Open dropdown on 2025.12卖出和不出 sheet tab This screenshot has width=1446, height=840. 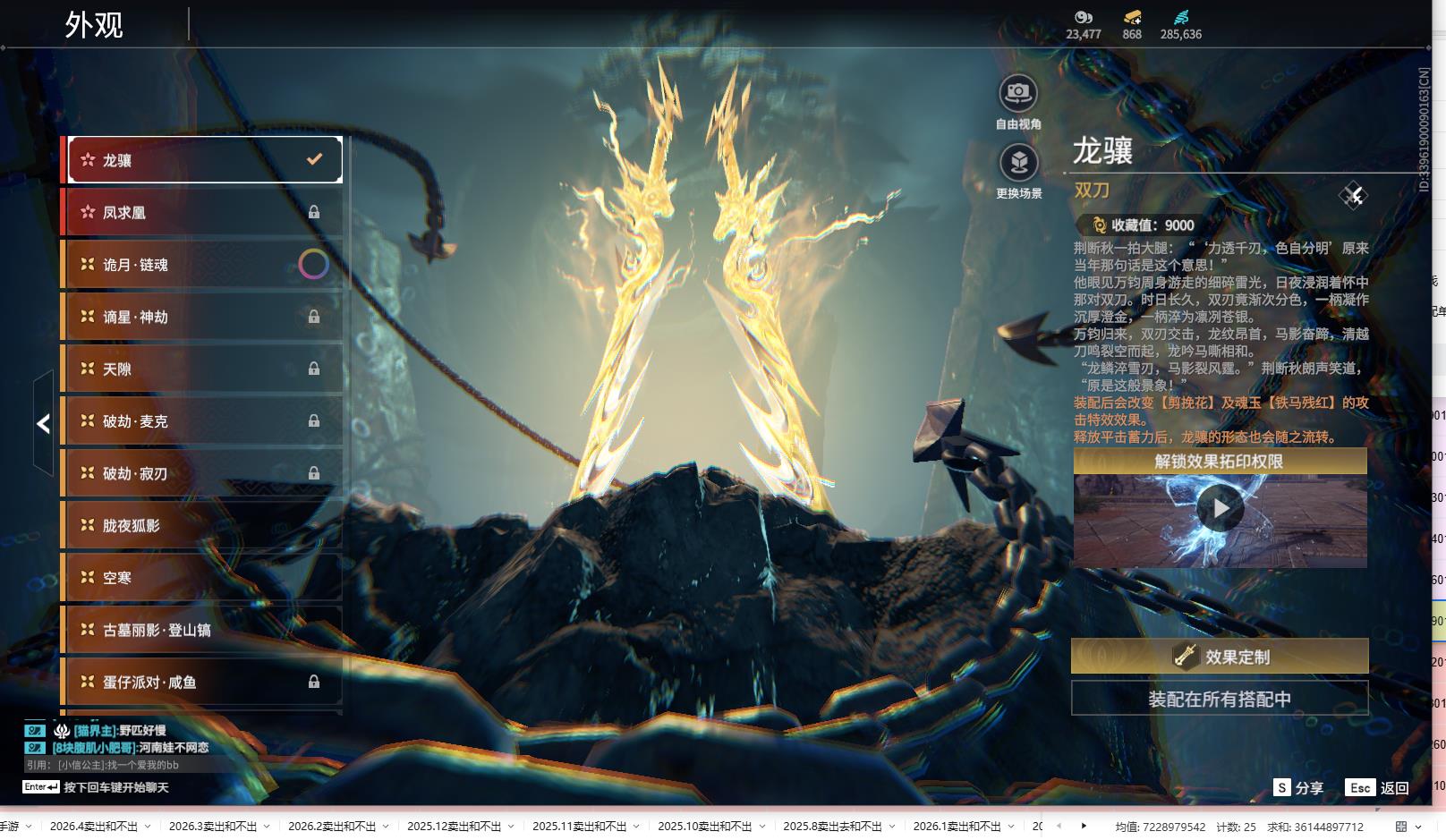tap(511, 827)
